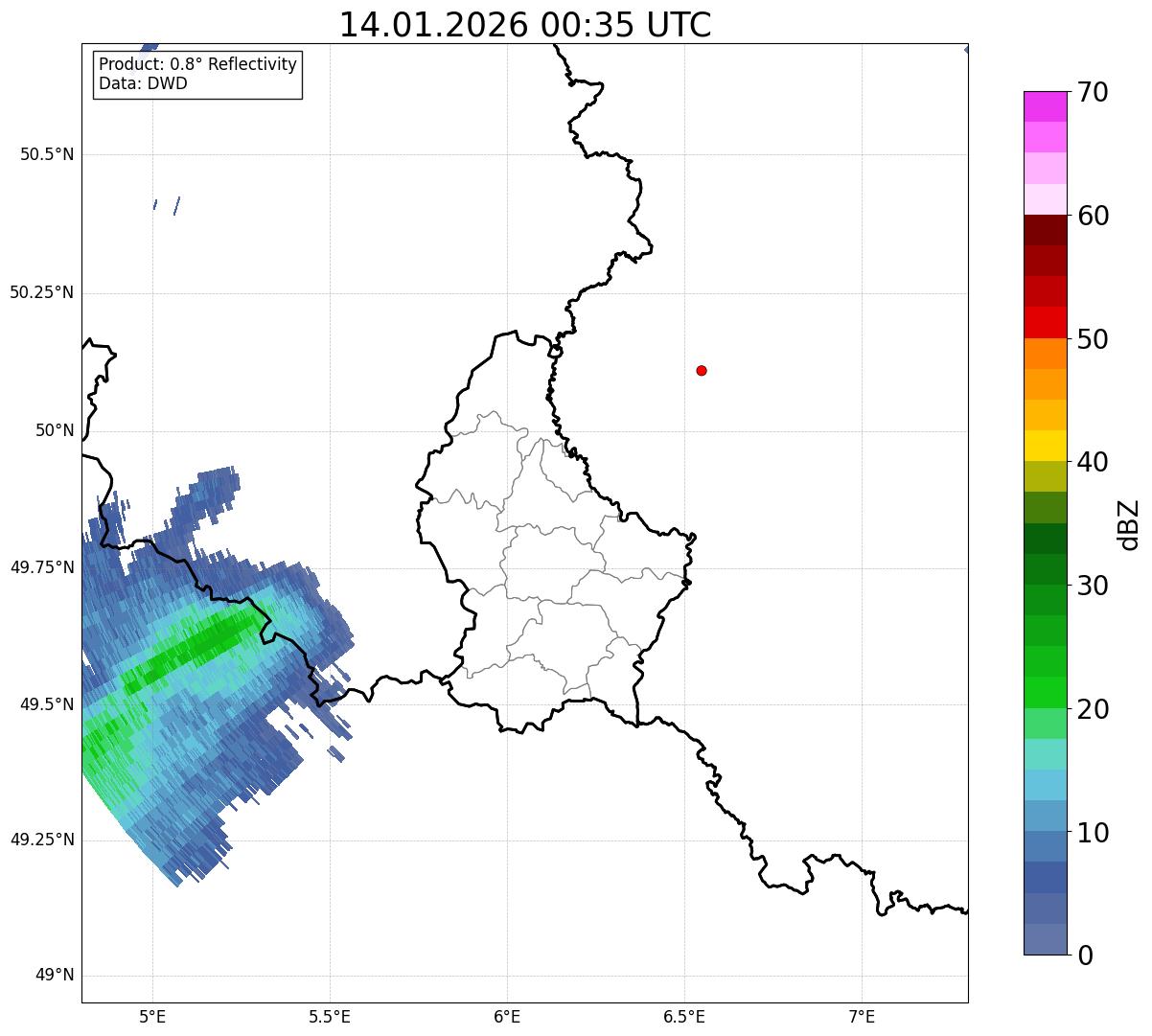Click the '49.25°N' latitude label

coord(42,840)
